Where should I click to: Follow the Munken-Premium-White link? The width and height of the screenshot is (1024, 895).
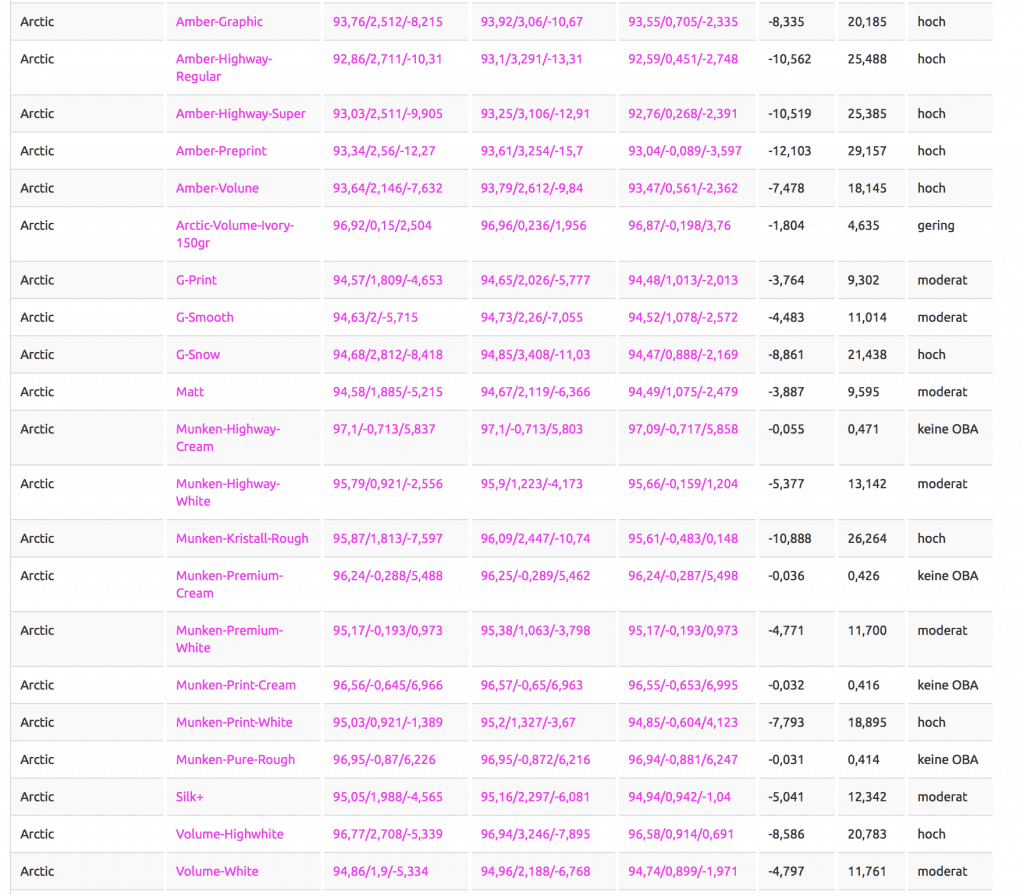click(x=229, y=640)
